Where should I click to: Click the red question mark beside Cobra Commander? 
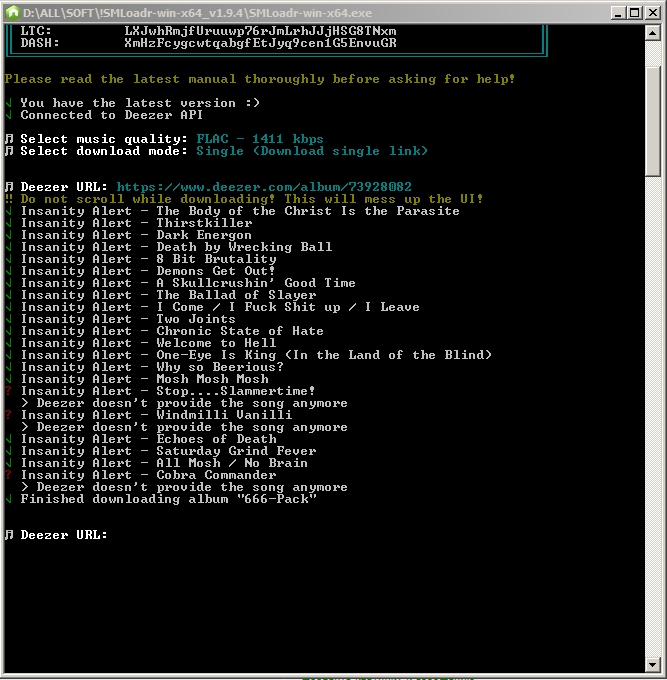tap(9, 475)
